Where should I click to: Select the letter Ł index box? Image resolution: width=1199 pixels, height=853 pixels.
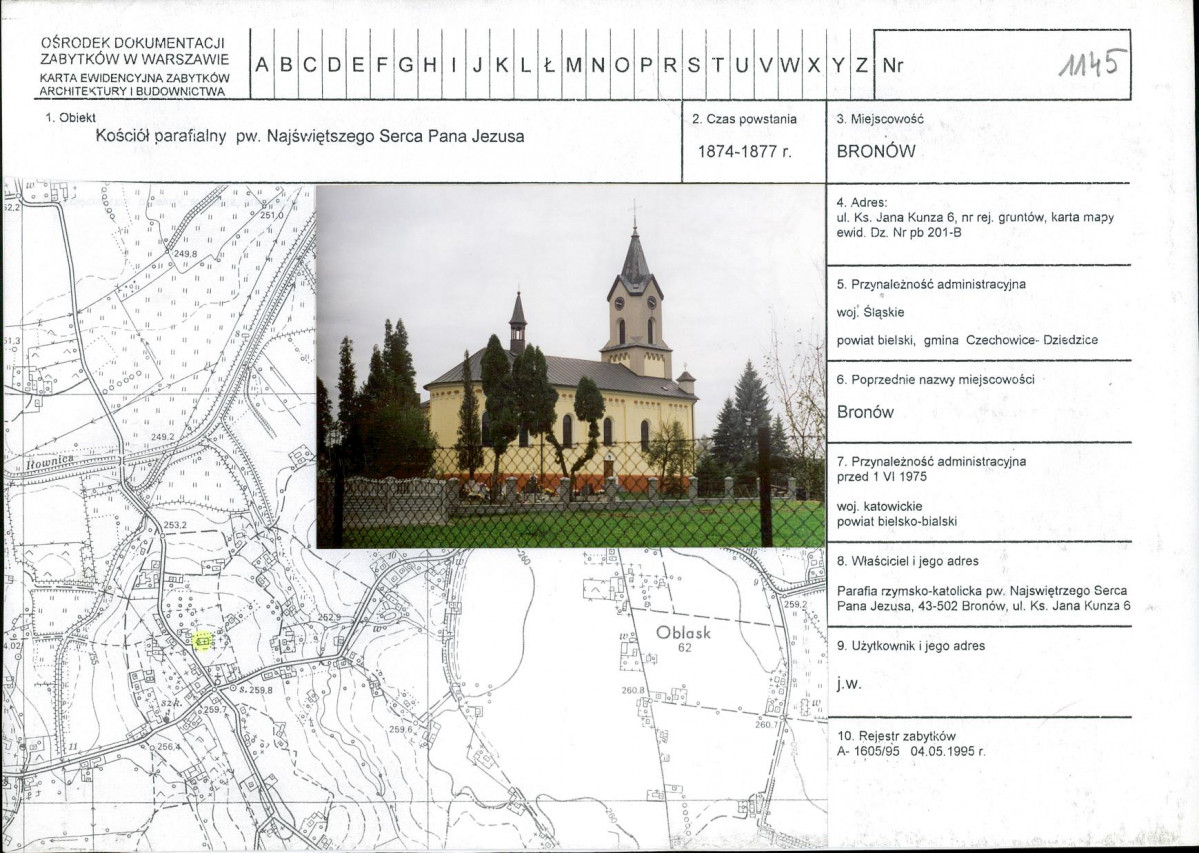(549, 66)
